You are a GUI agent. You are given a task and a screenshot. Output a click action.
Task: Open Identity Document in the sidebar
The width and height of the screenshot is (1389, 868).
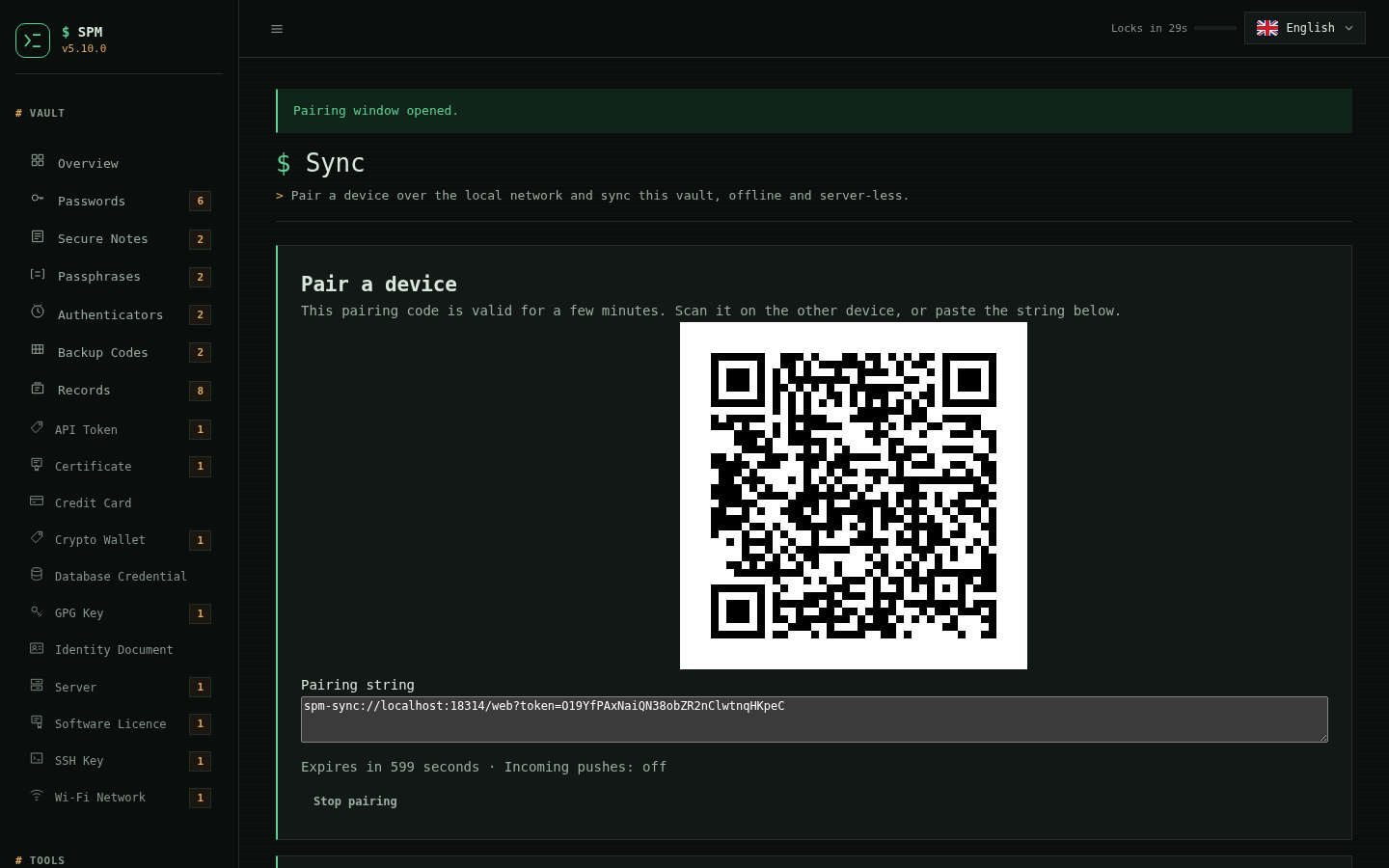pyautogui.click(x=120, y=650)
